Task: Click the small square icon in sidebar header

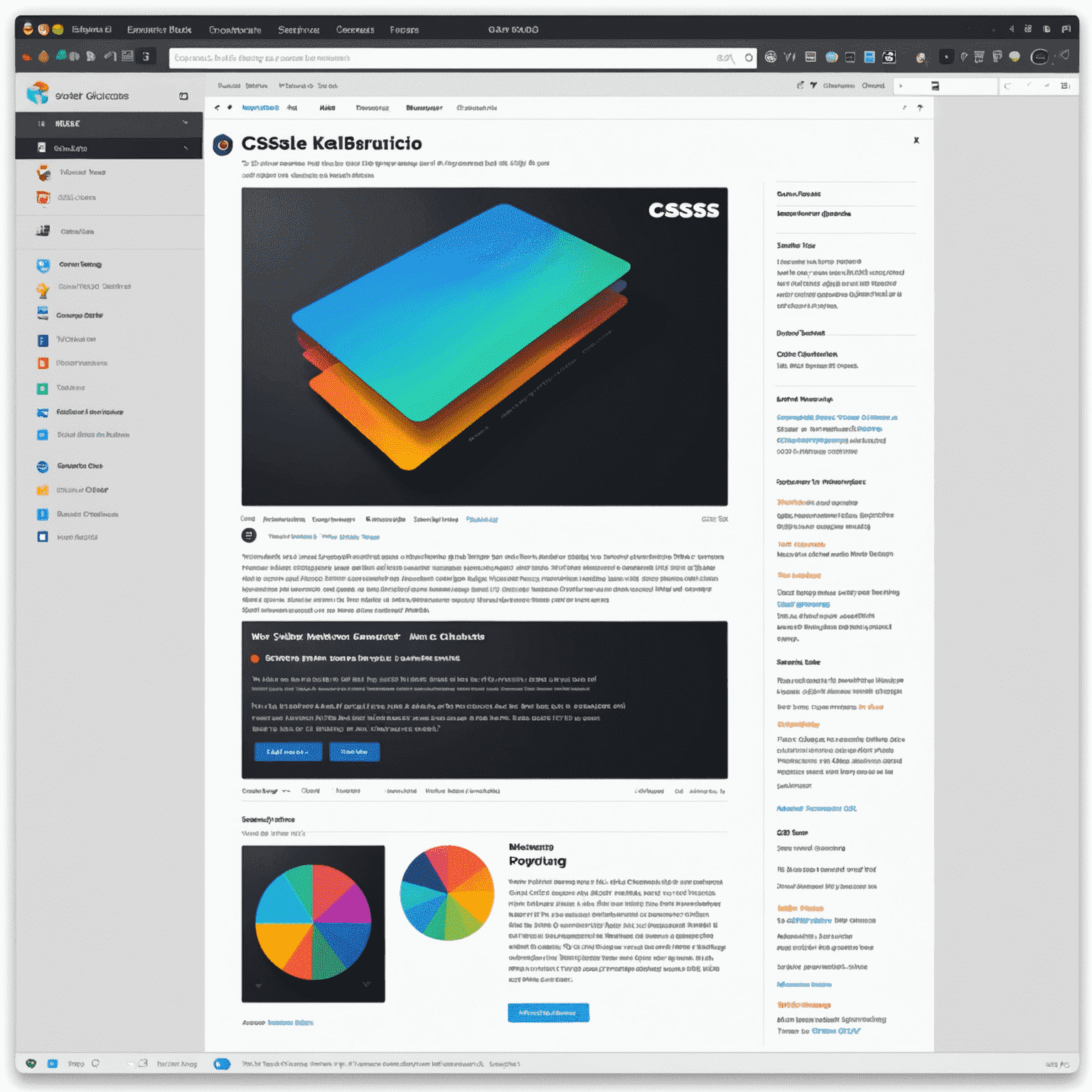Action: [183, 96]
